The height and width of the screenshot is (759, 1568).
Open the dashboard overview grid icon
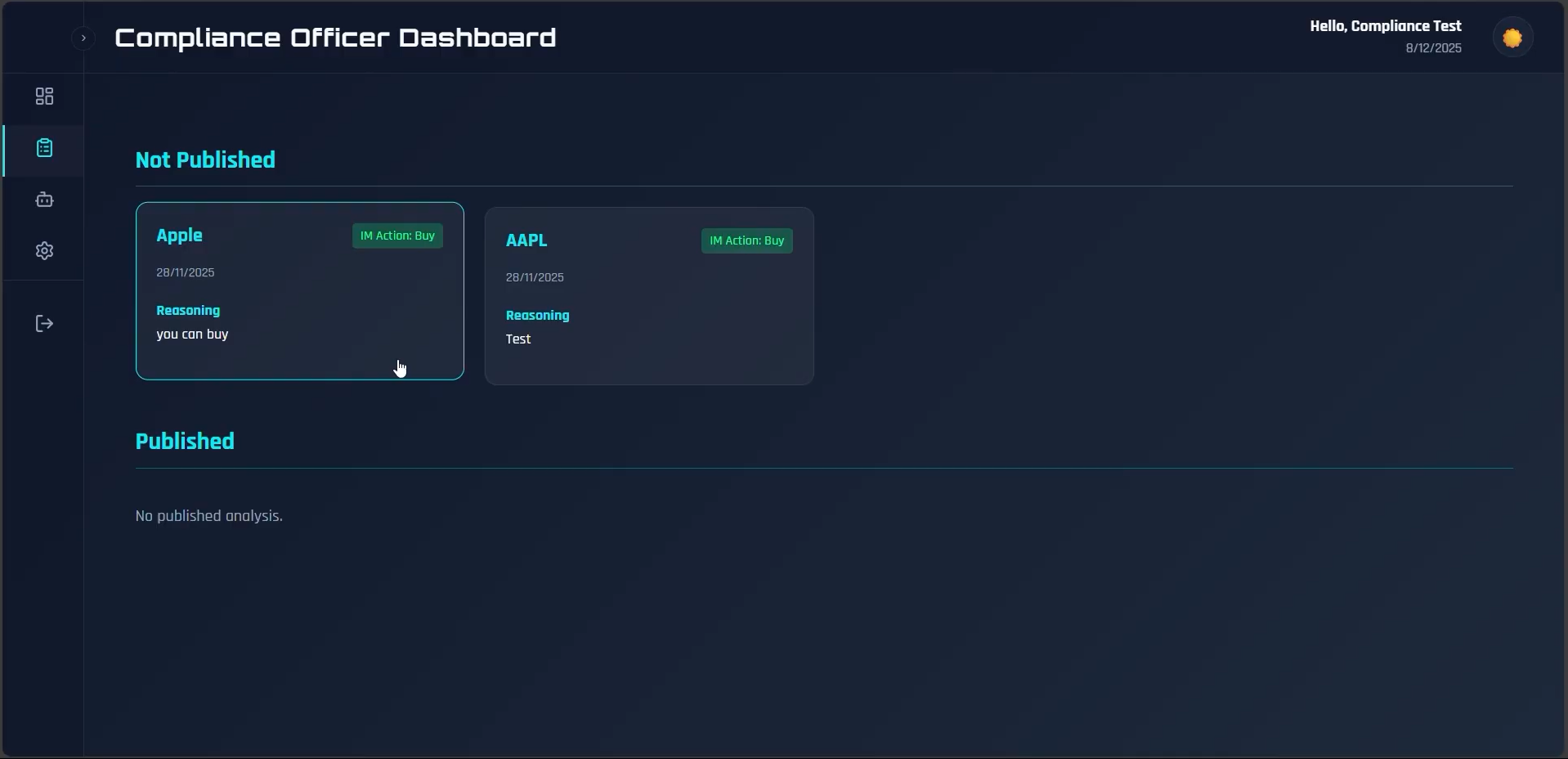point(43,97)
